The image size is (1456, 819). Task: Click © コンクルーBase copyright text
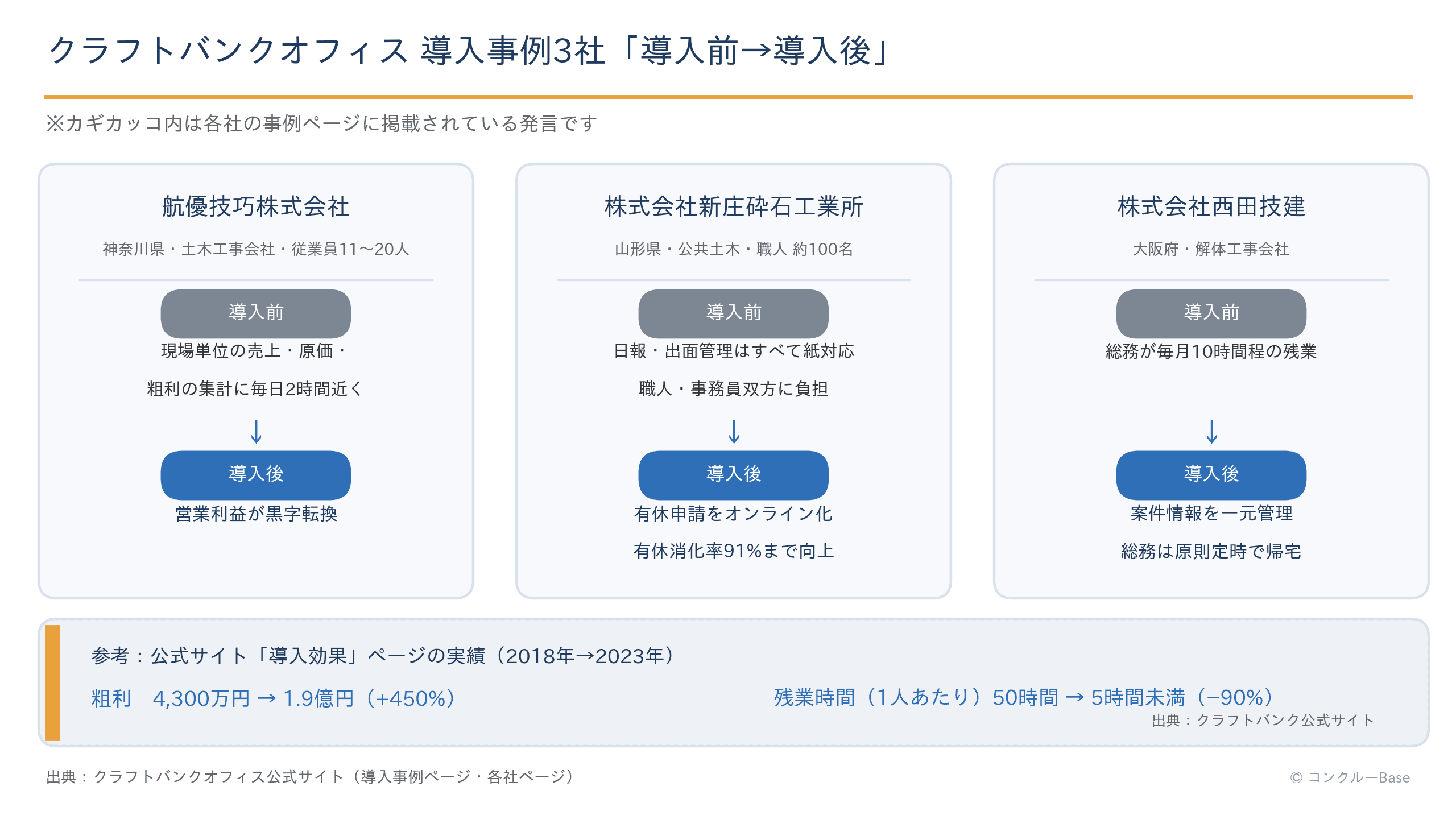click(x=1350, y=777)
